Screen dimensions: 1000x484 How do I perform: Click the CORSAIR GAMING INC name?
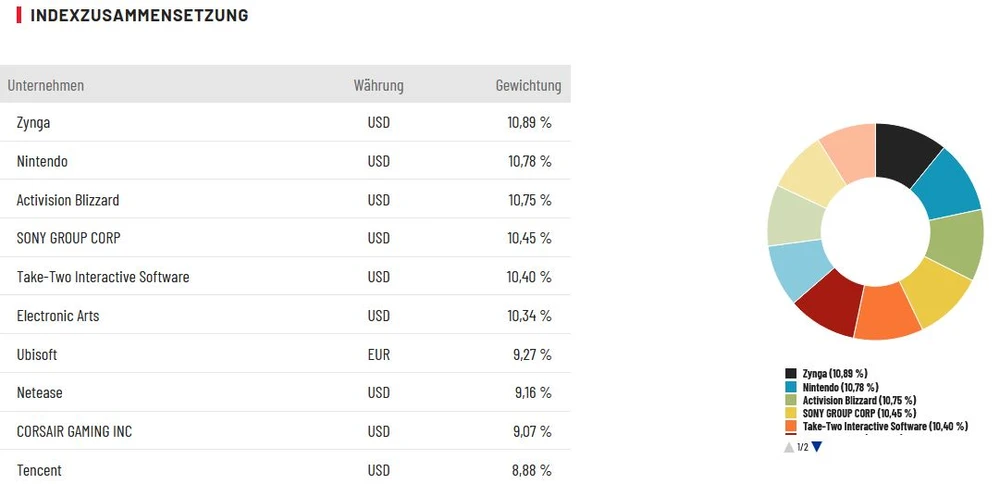pyautogui.click(x=74, y=432)
